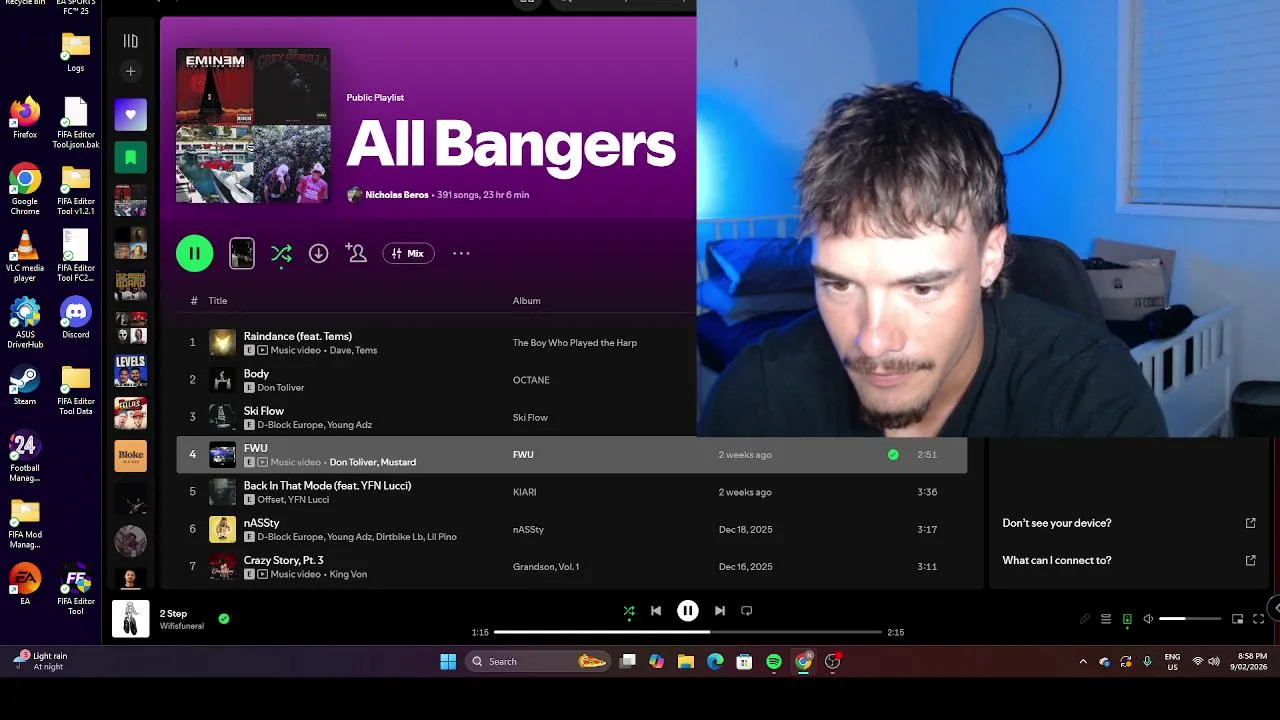Open the Mix button
The width and height of the screenshot is (1280, 720).
pyautogui.click(x=408, y=253)
